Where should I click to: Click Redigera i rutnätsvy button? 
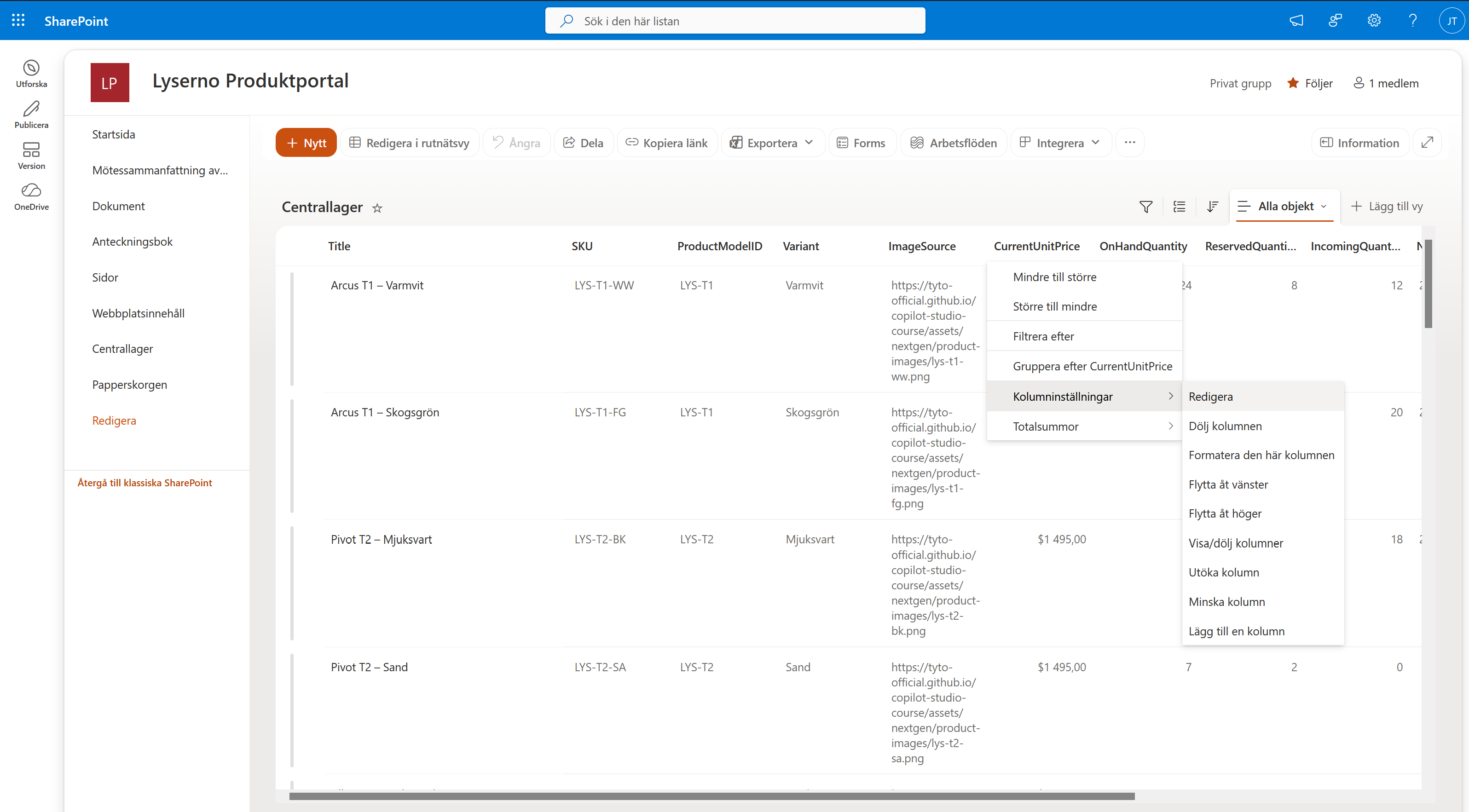point(410,143)
